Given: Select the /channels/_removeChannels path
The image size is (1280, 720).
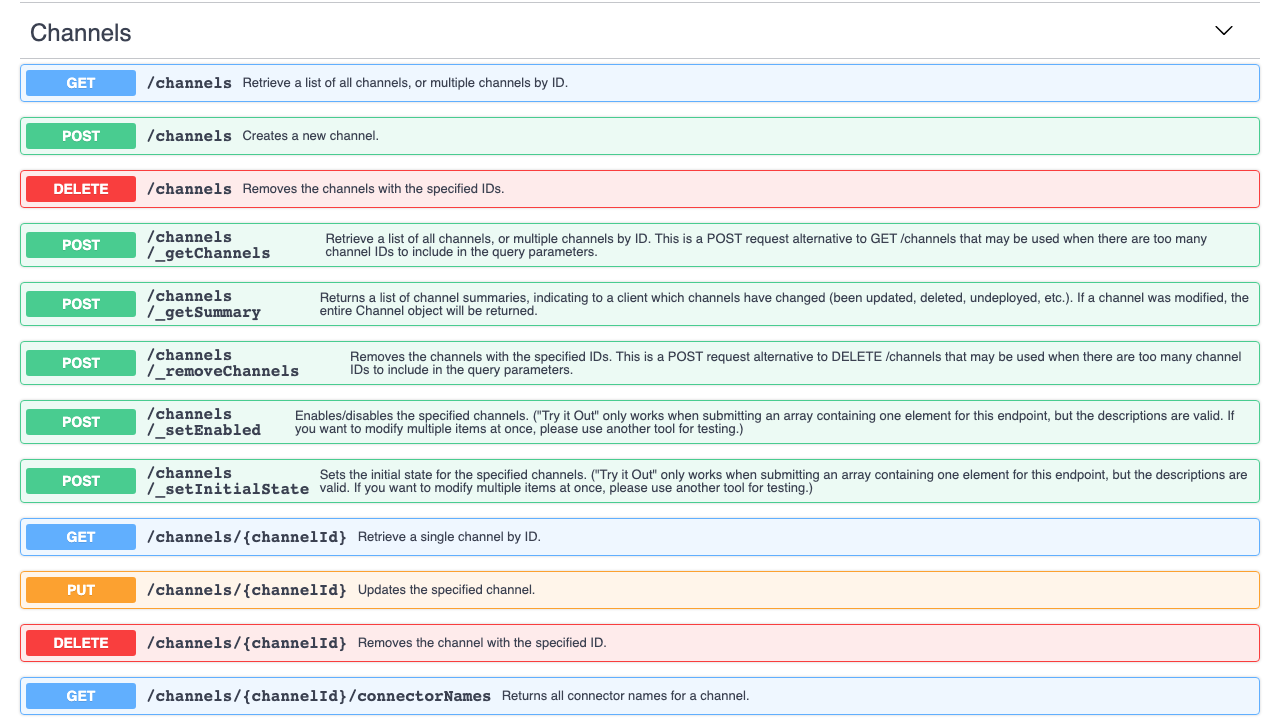Looking at the screenshot, I should (223, 363).
